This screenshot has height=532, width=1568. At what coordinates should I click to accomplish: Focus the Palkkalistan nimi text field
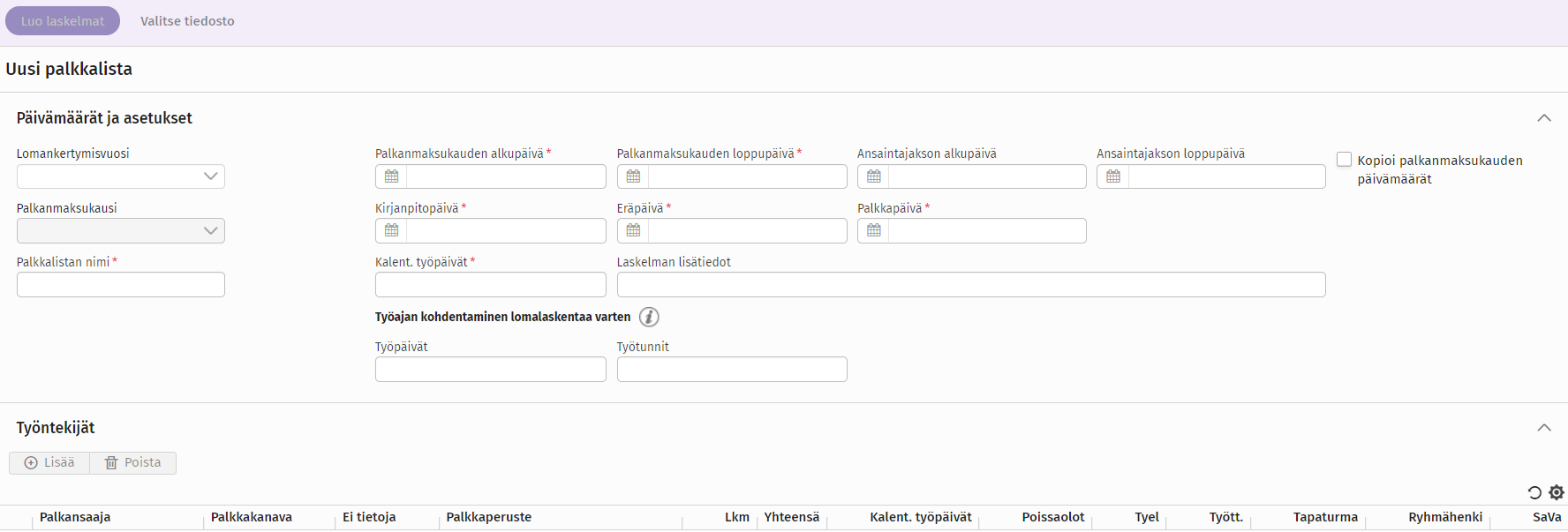[121, 285]
